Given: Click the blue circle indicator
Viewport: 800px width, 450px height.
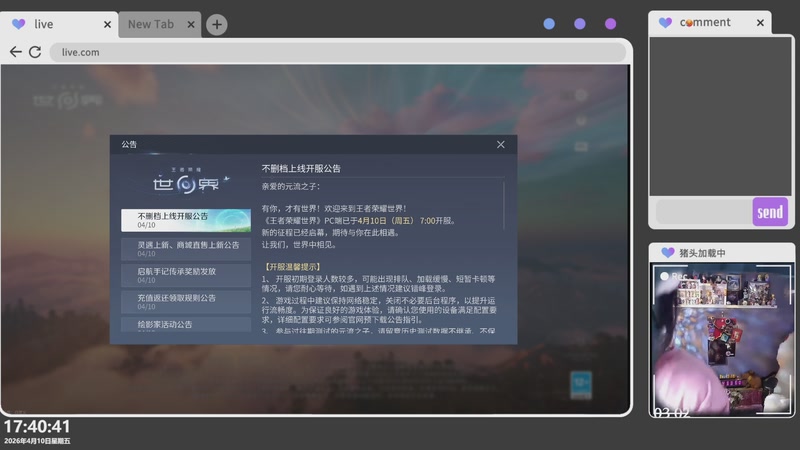Looking at the screenshot, I should pyautogui.click(x=549, y=23).
